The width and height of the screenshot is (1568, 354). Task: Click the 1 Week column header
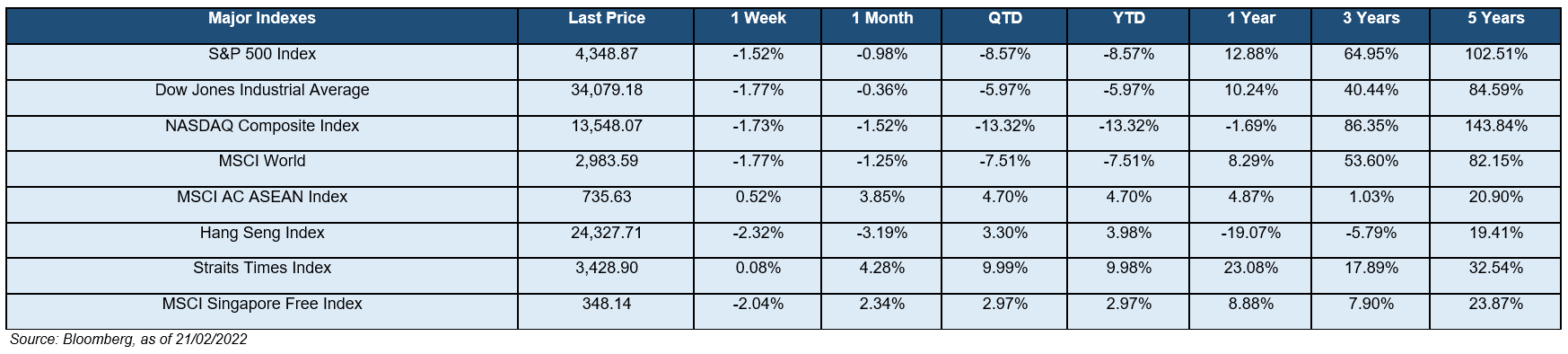point(757,19)
